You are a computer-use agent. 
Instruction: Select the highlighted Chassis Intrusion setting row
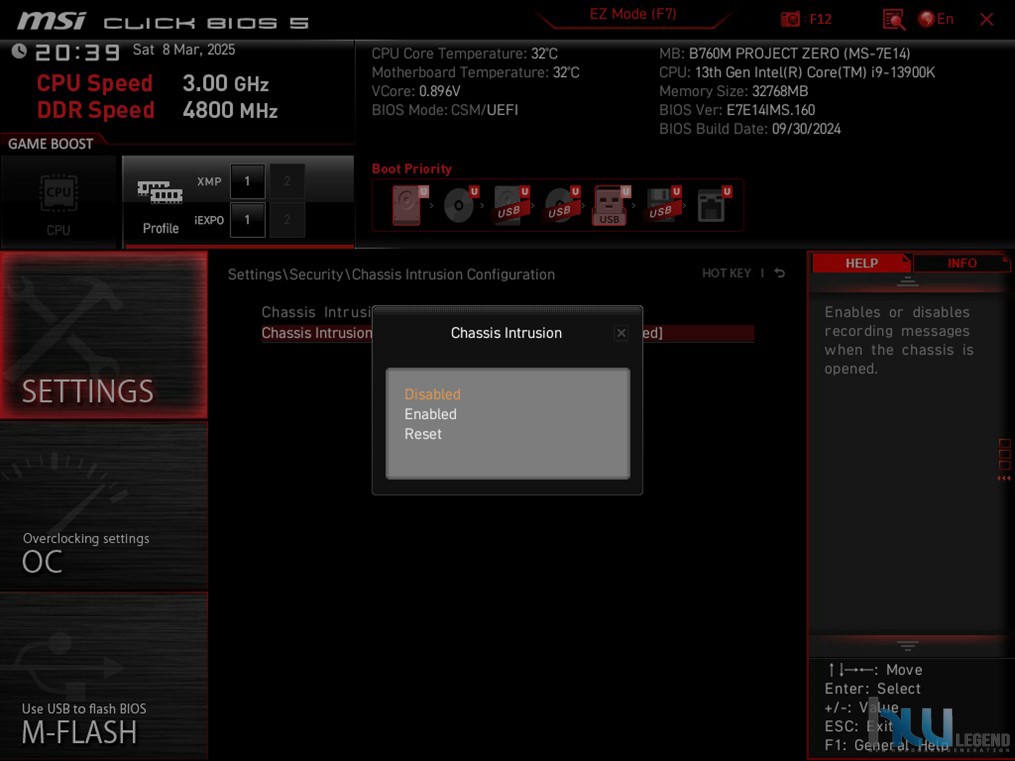pos(508,333)
